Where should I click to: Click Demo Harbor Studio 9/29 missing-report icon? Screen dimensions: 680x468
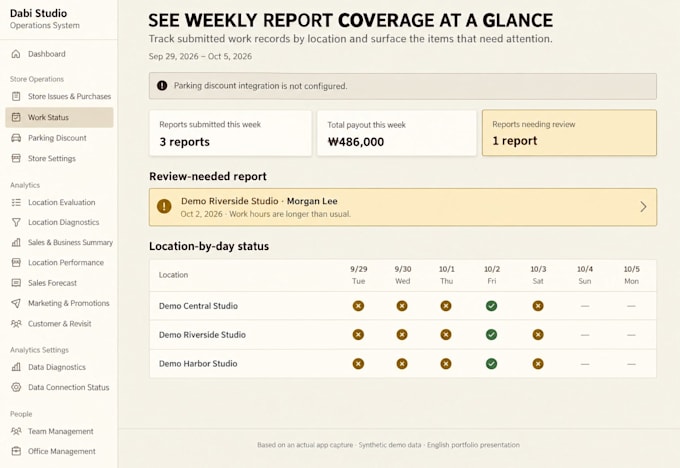point(358,363)
